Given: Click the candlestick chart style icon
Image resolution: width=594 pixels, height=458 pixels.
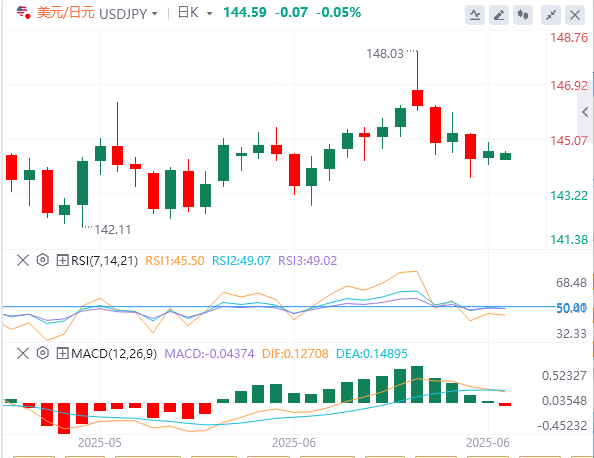Looking at the screenshot, I should (523, 15).
